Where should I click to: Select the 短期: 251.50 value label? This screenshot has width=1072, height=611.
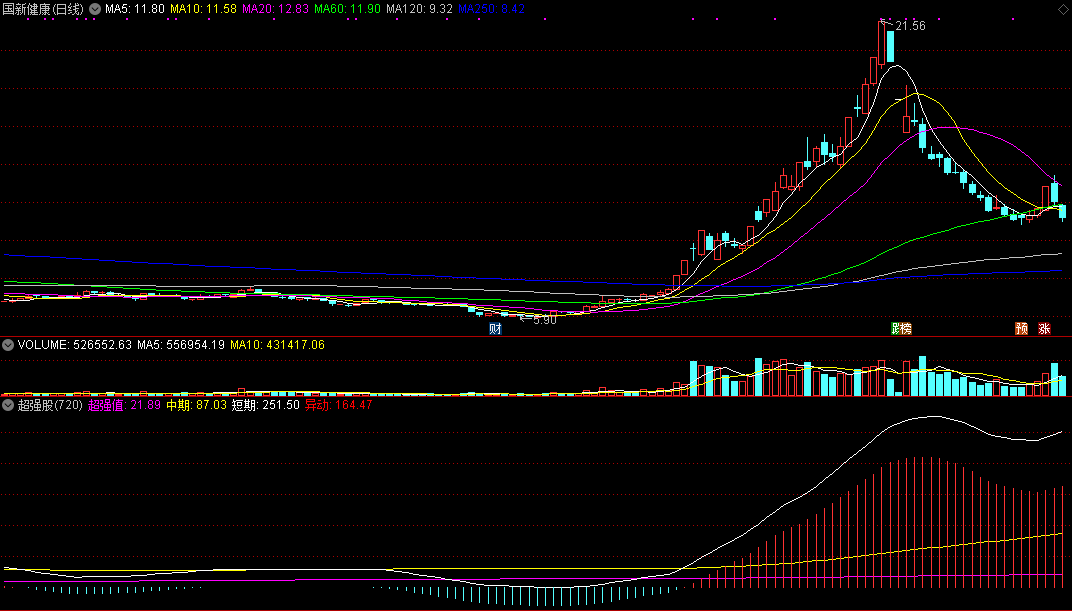click(265, 405)
